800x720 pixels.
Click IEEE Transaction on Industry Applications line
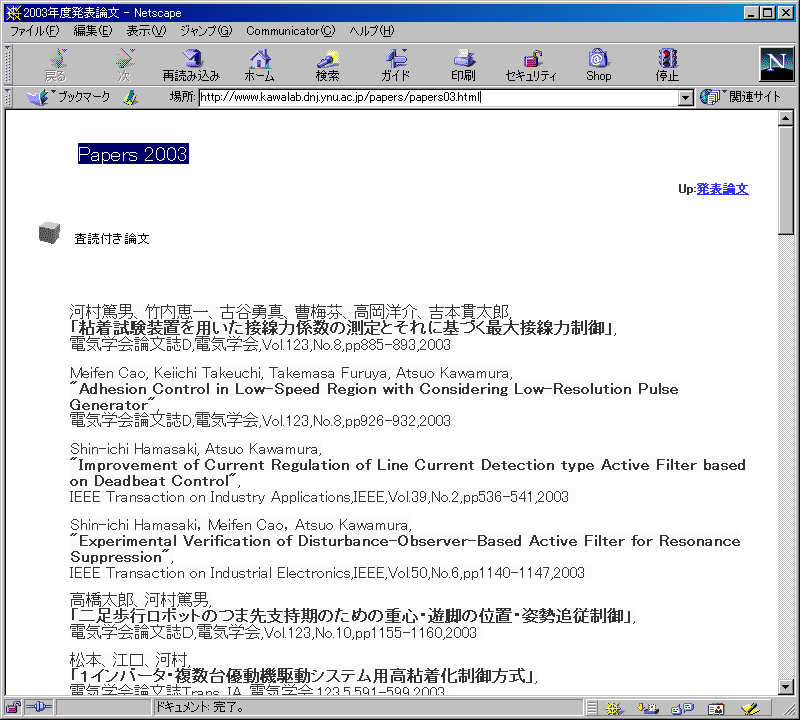pos(319,497)
